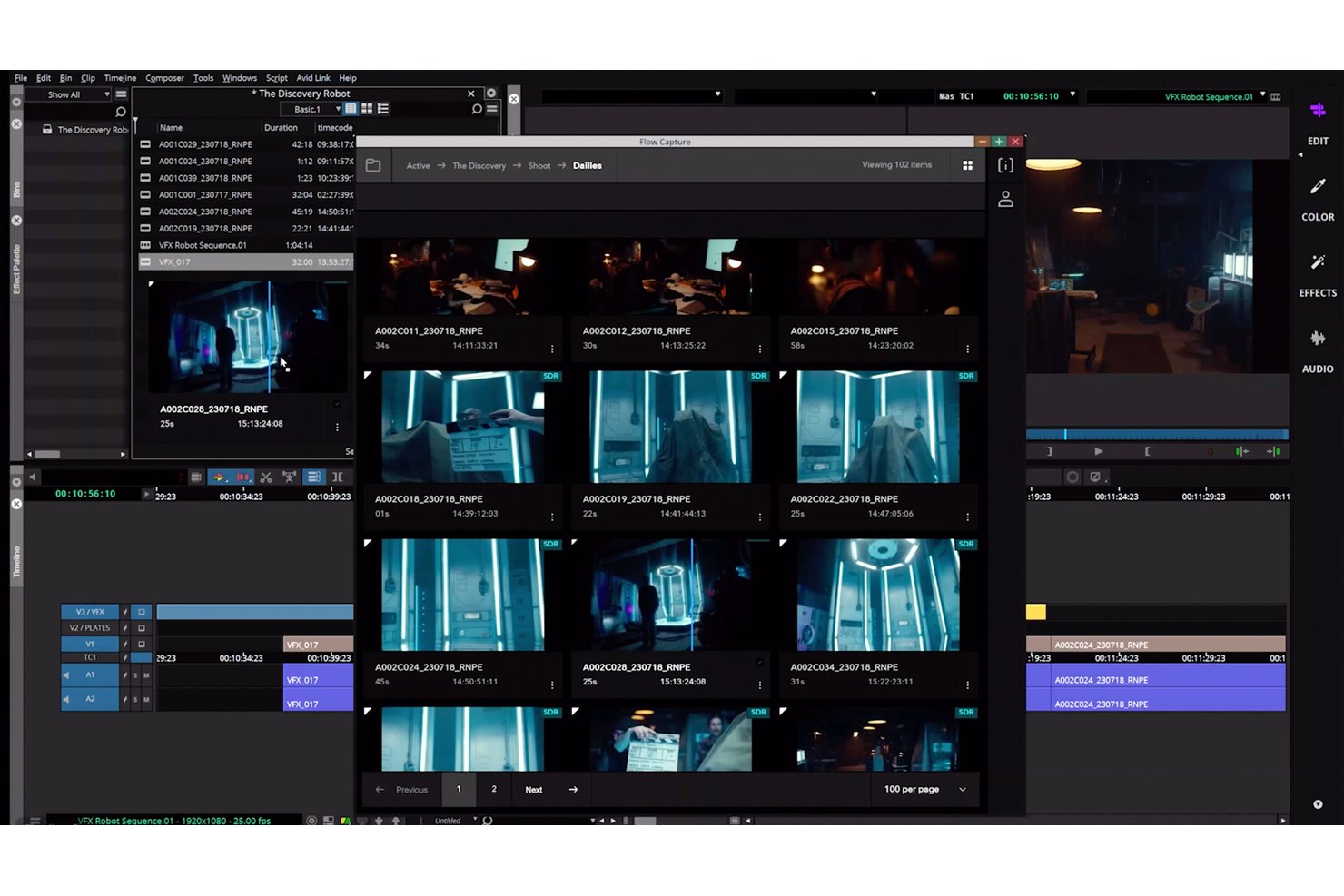
Task: Open the 100 per page dropdown
Action: coord(925,789)
